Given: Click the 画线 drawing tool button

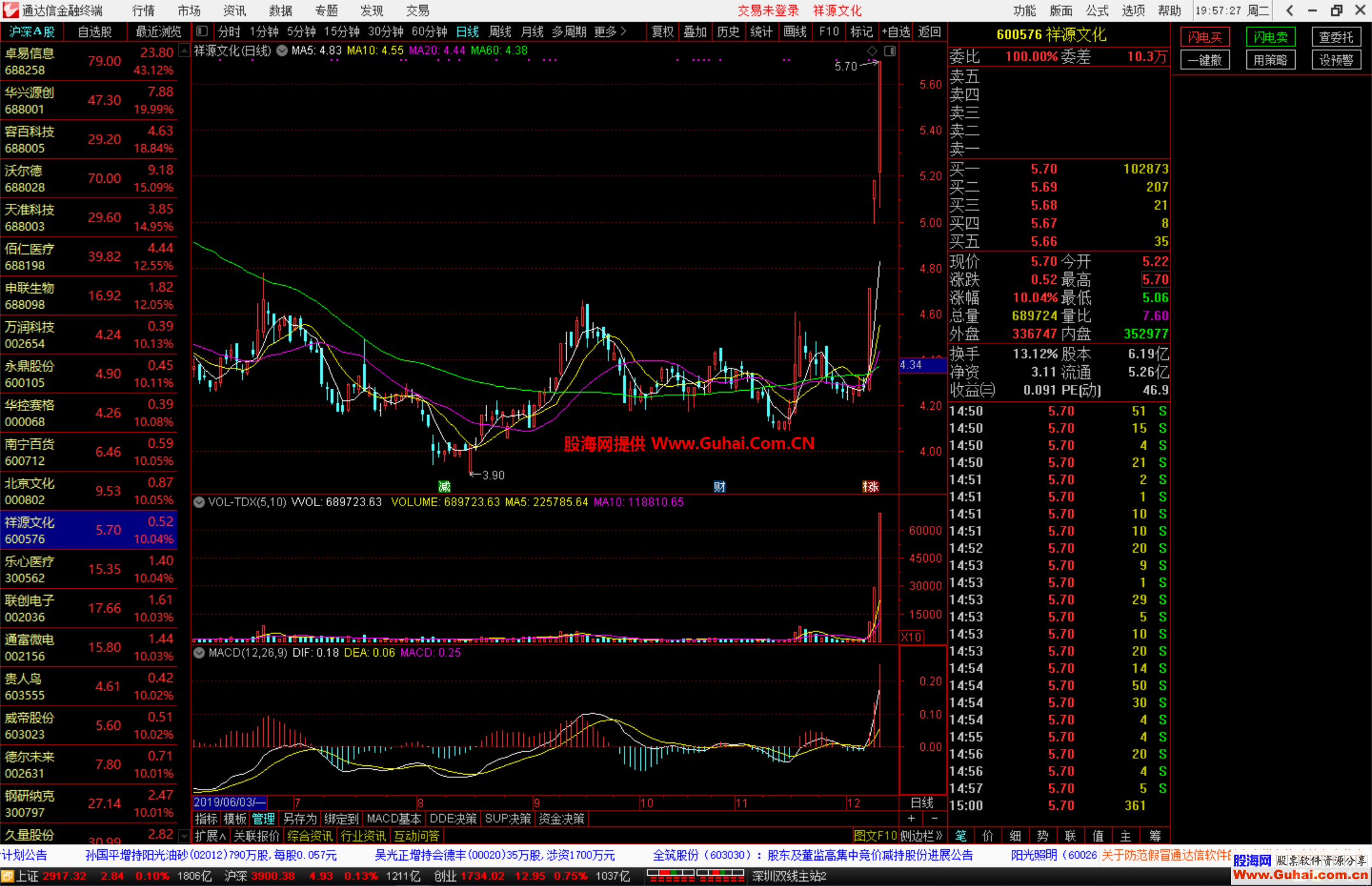Looking at the screenshot, I should tap(795, 31).
